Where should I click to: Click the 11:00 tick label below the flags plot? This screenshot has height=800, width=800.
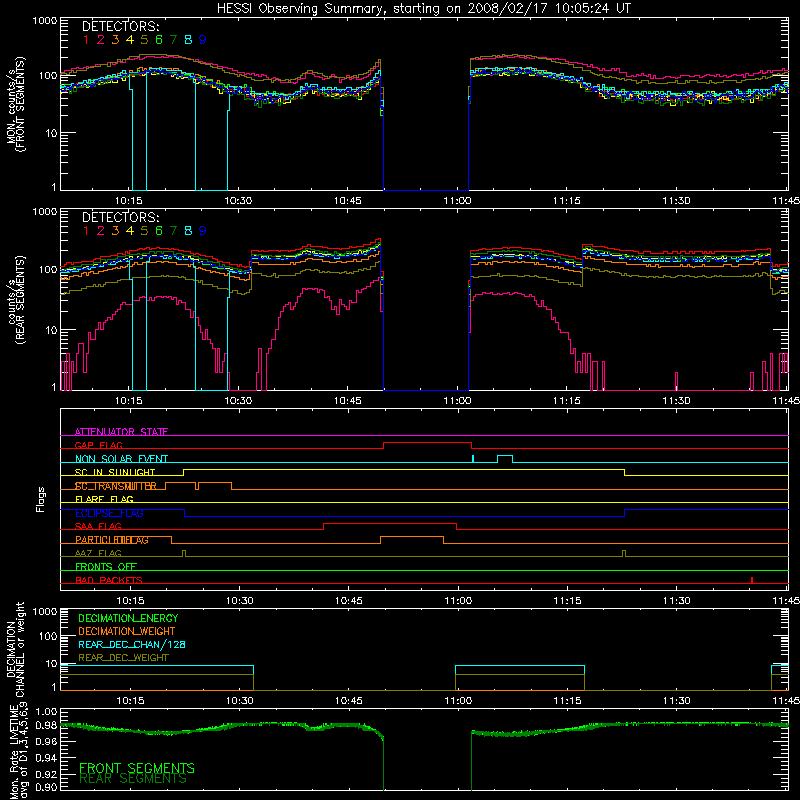(458, 601)
